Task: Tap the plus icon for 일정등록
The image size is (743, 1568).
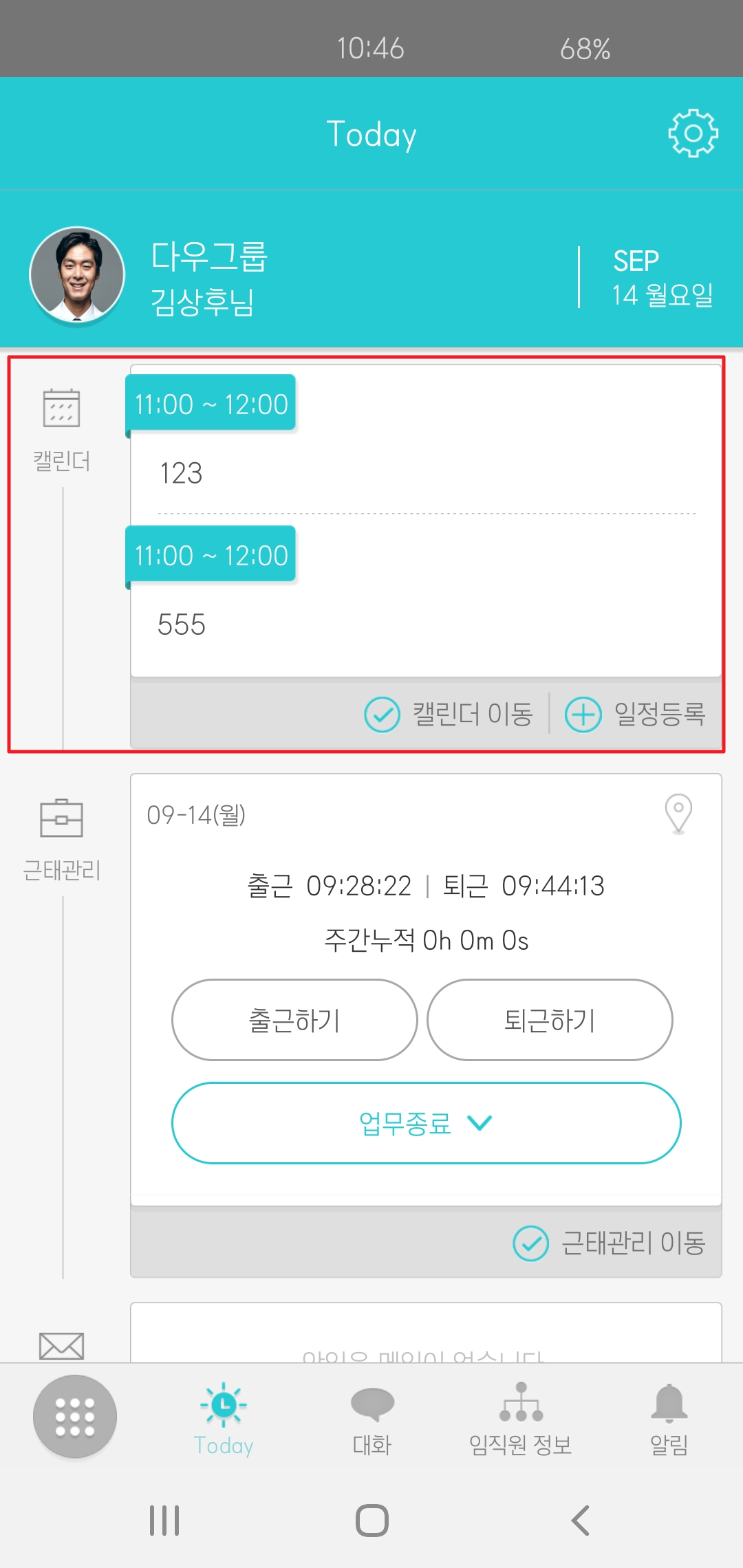Action: (x=583, y=715)
